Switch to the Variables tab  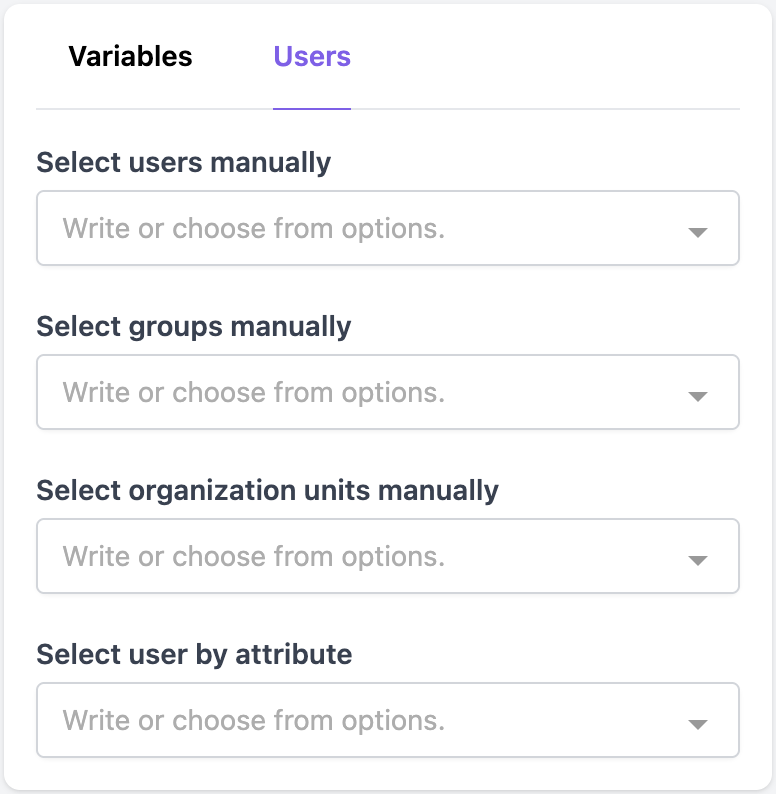point(130,56)
